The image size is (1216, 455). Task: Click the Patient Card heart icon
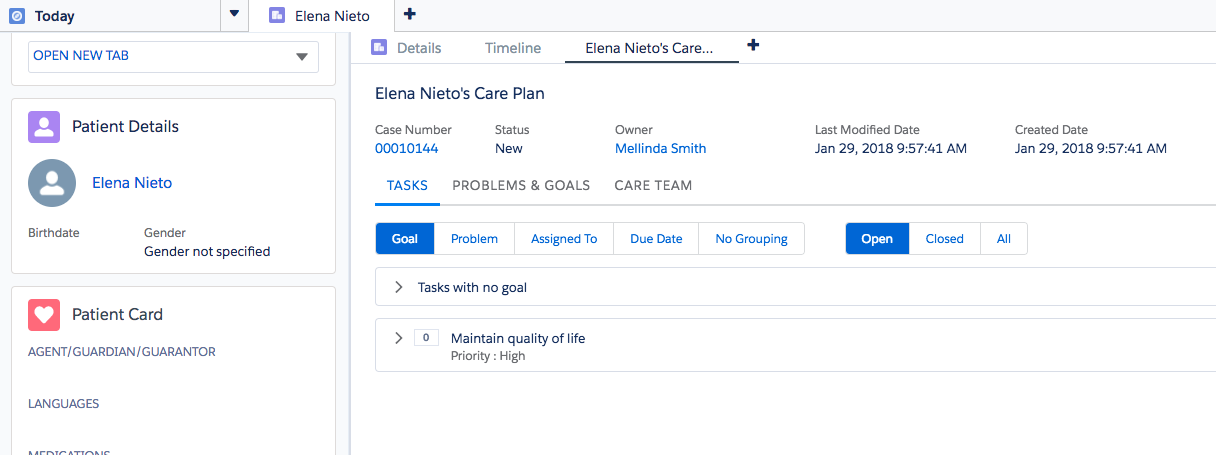[x=43, y=314]
